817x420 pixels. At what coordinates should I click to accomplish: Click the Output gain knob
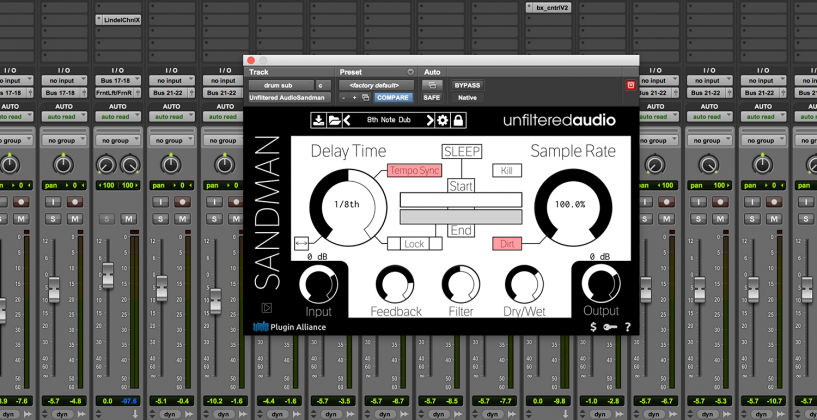point(601,284)
